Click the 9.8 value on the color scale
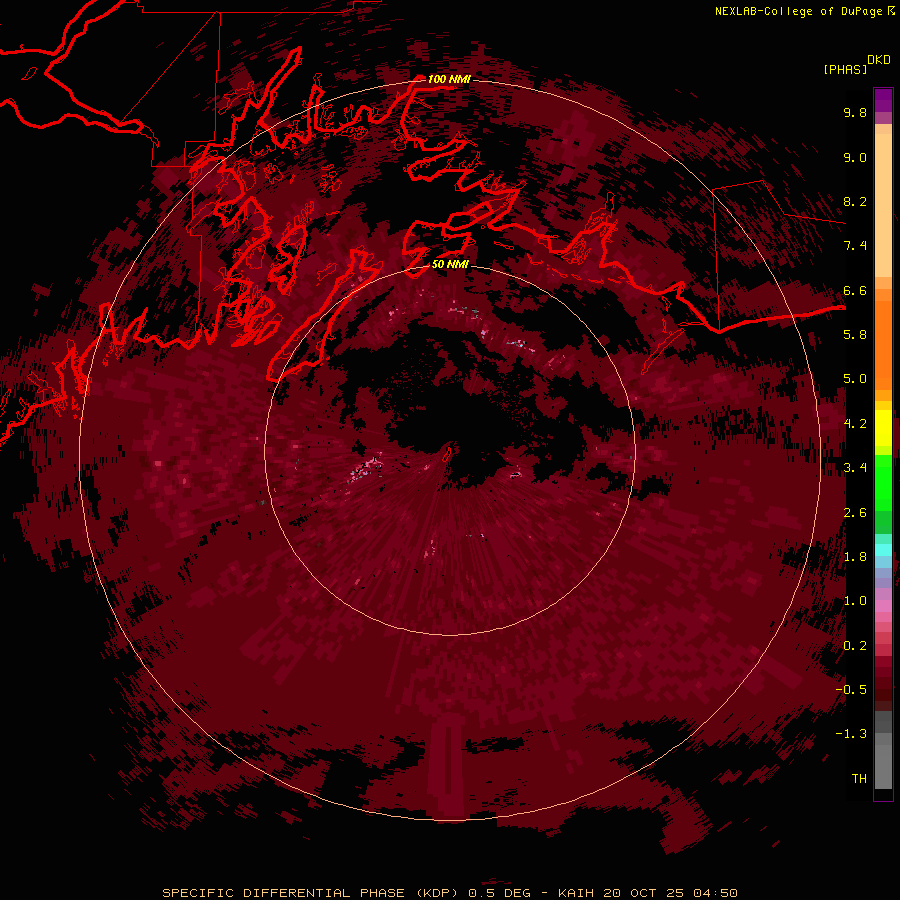 pos(855,112)
